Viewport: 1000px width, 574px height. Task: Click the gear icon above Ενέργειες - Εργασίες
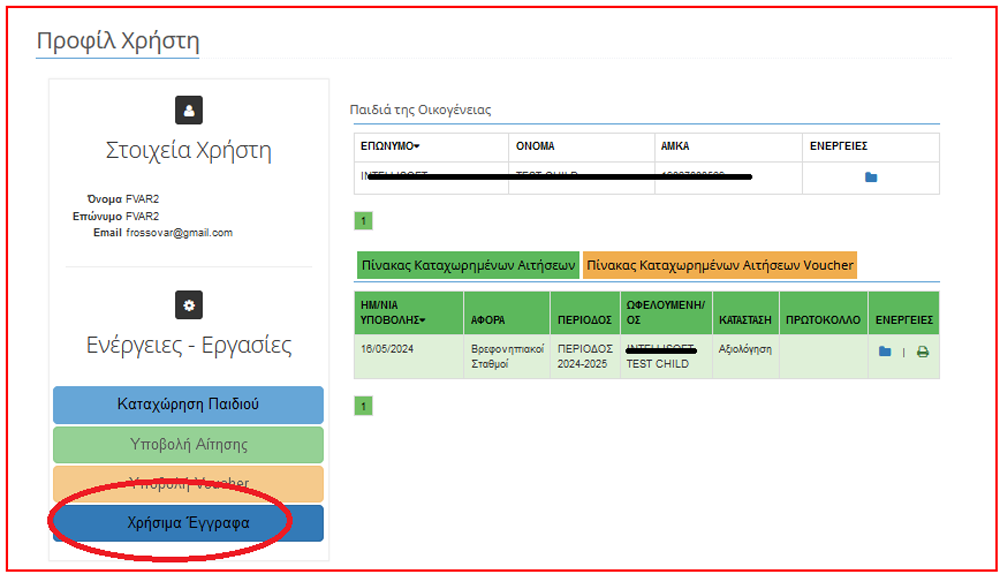point(188,304)
